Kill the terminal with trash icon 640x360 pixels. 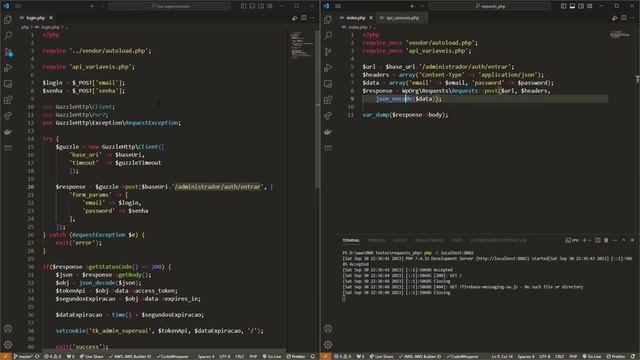(x=606, y=240)
